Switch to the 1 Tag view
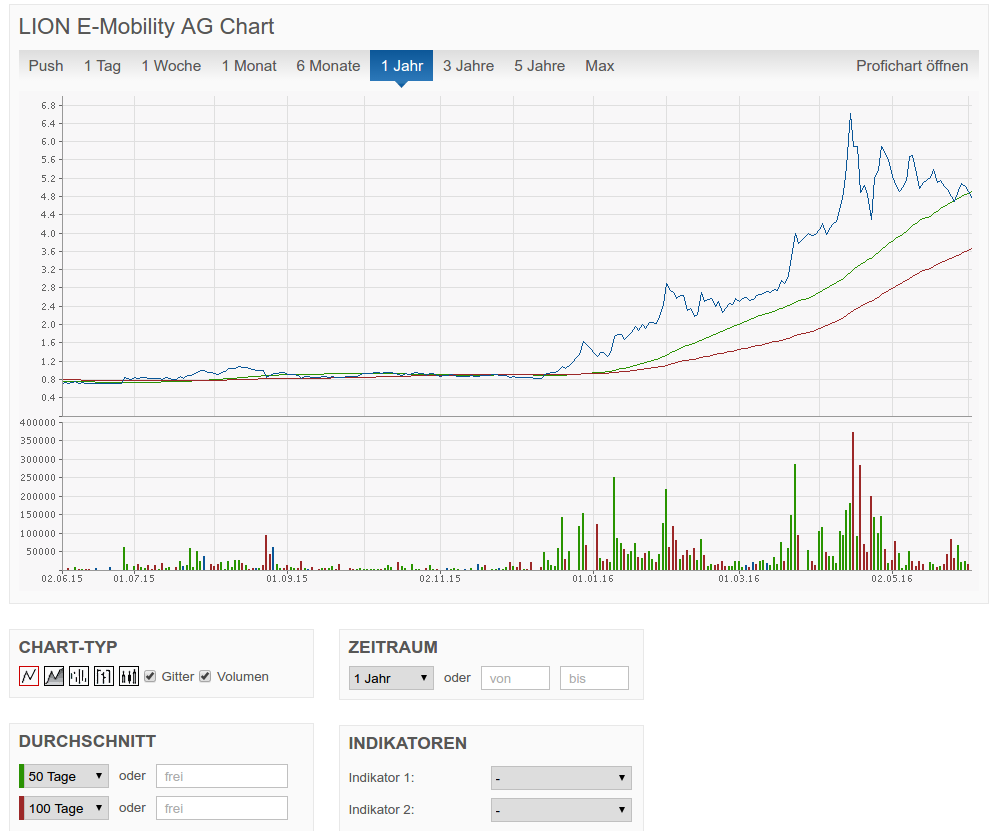Viewport: 1001px width, 831px height. pos(102,65)
